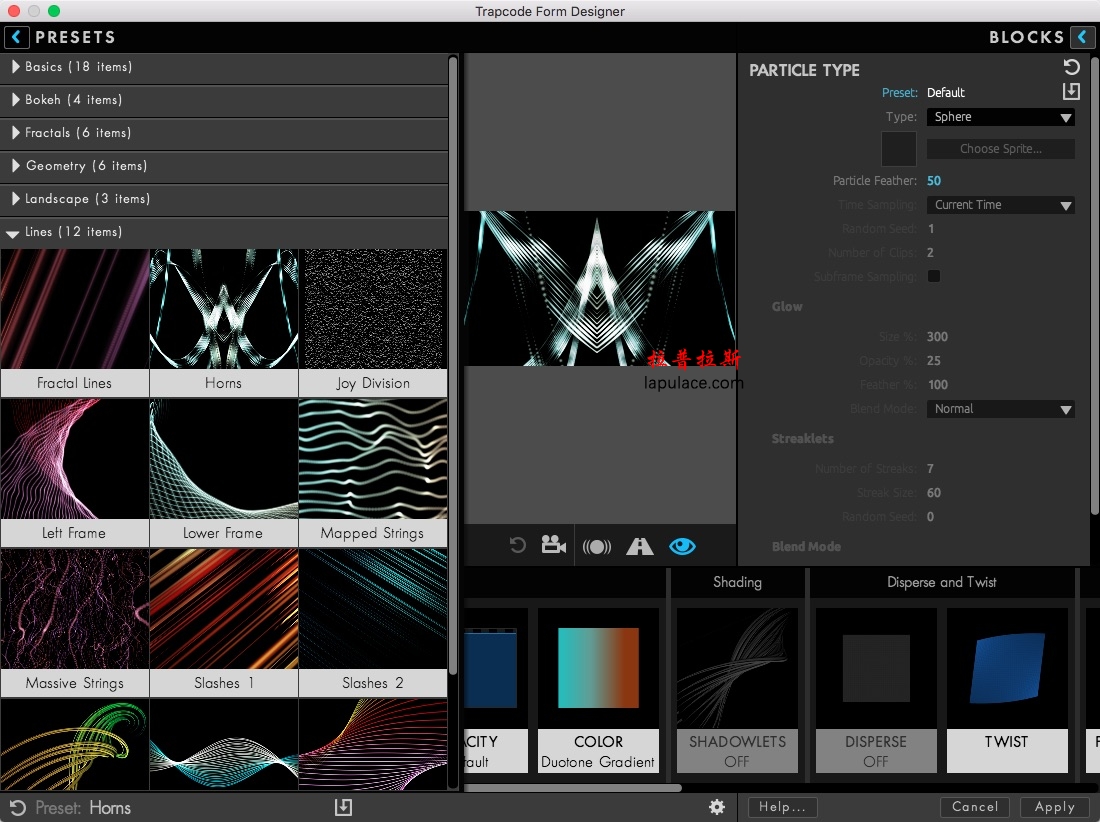1100x822 pixels.
Task: Select the green swirl preset thumbnail
Action: [x=74, y=745]
